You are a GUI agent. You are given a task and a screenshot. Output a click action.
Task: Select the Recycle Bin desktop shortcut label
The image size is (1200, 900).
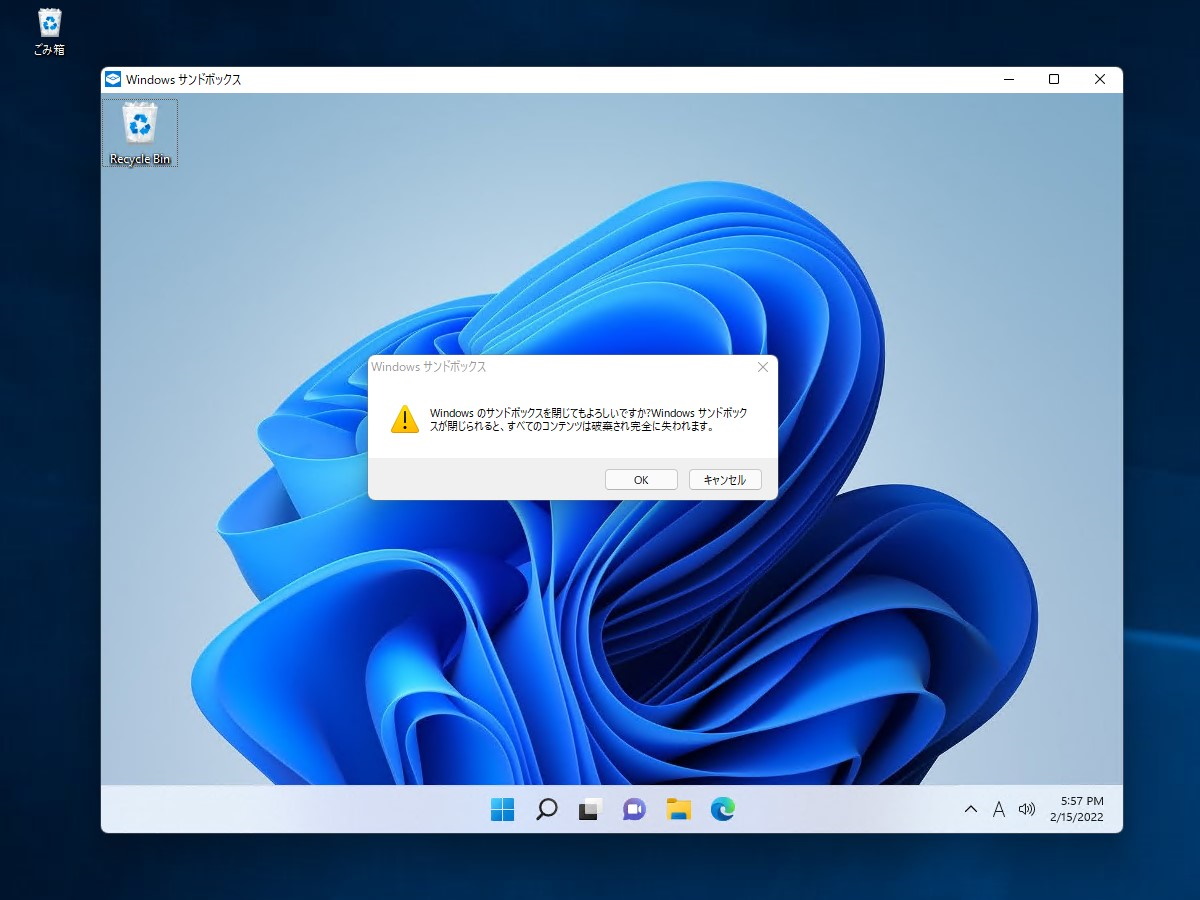[140, 159]
